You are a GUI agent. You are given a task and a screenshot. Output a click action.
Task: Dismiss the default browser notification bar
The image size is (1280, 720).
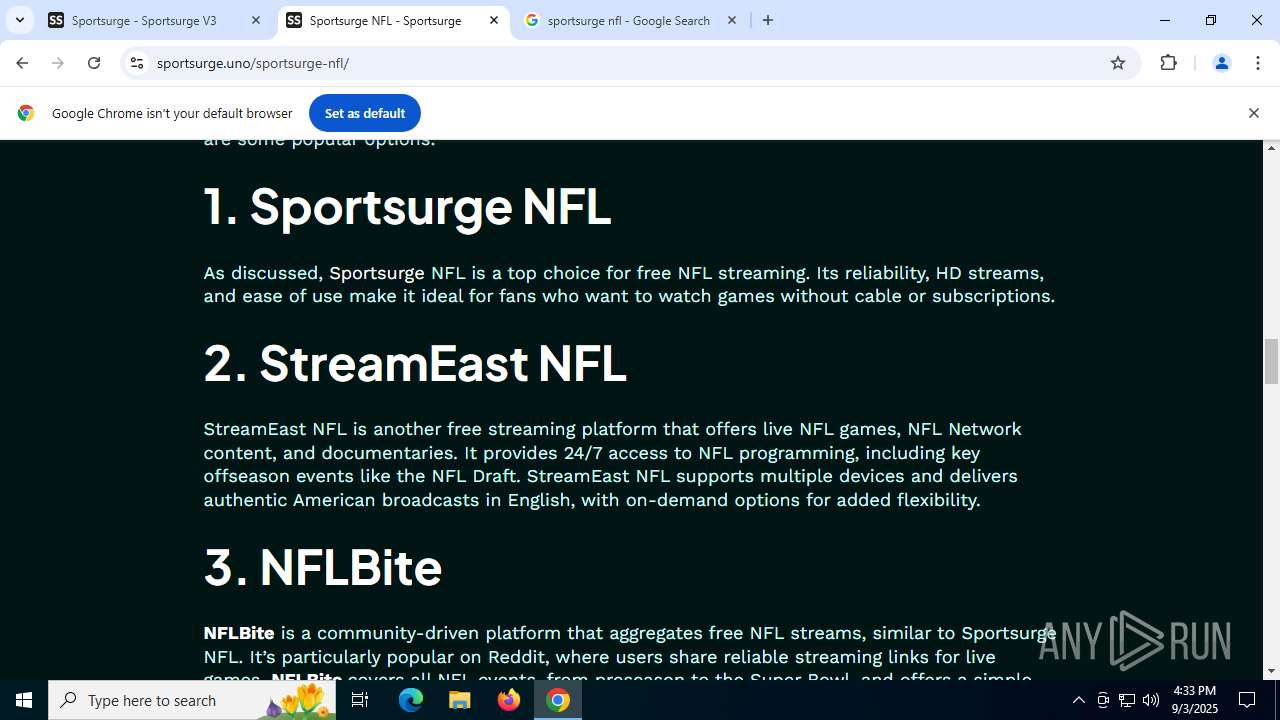(x=1253, y=113)
